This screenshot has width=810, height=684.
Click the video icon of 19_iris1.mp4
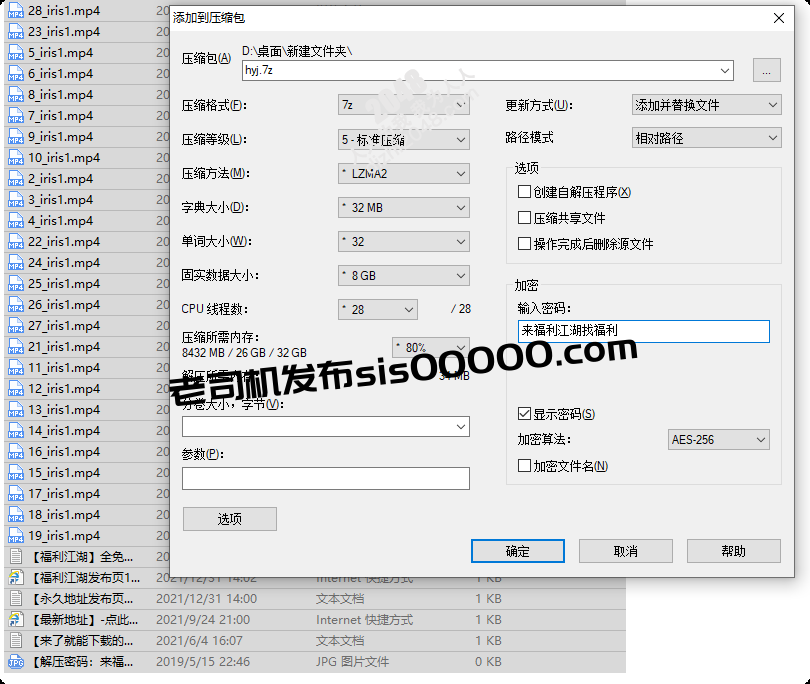click(x=14, y=535)
